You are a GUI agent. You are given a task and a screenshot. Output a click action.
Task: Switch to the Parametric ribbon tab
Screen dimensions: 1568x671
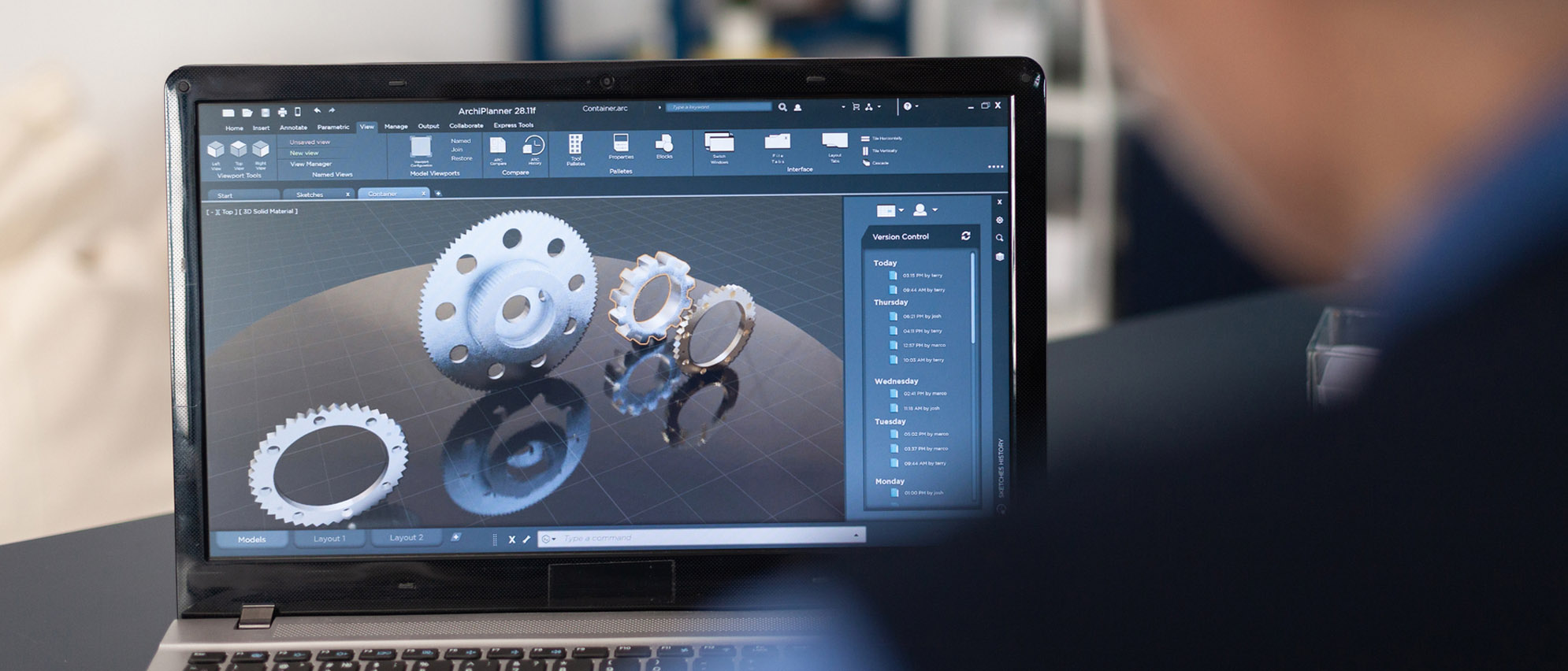tap(333, 127)
